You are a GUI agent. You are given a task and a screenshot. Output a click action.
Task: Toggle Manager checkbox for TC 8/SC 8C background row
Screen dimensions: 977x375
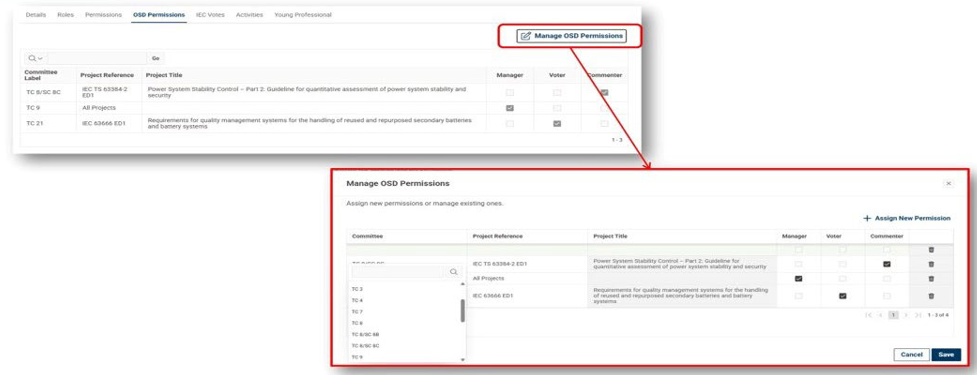click(x=510, y=92)
